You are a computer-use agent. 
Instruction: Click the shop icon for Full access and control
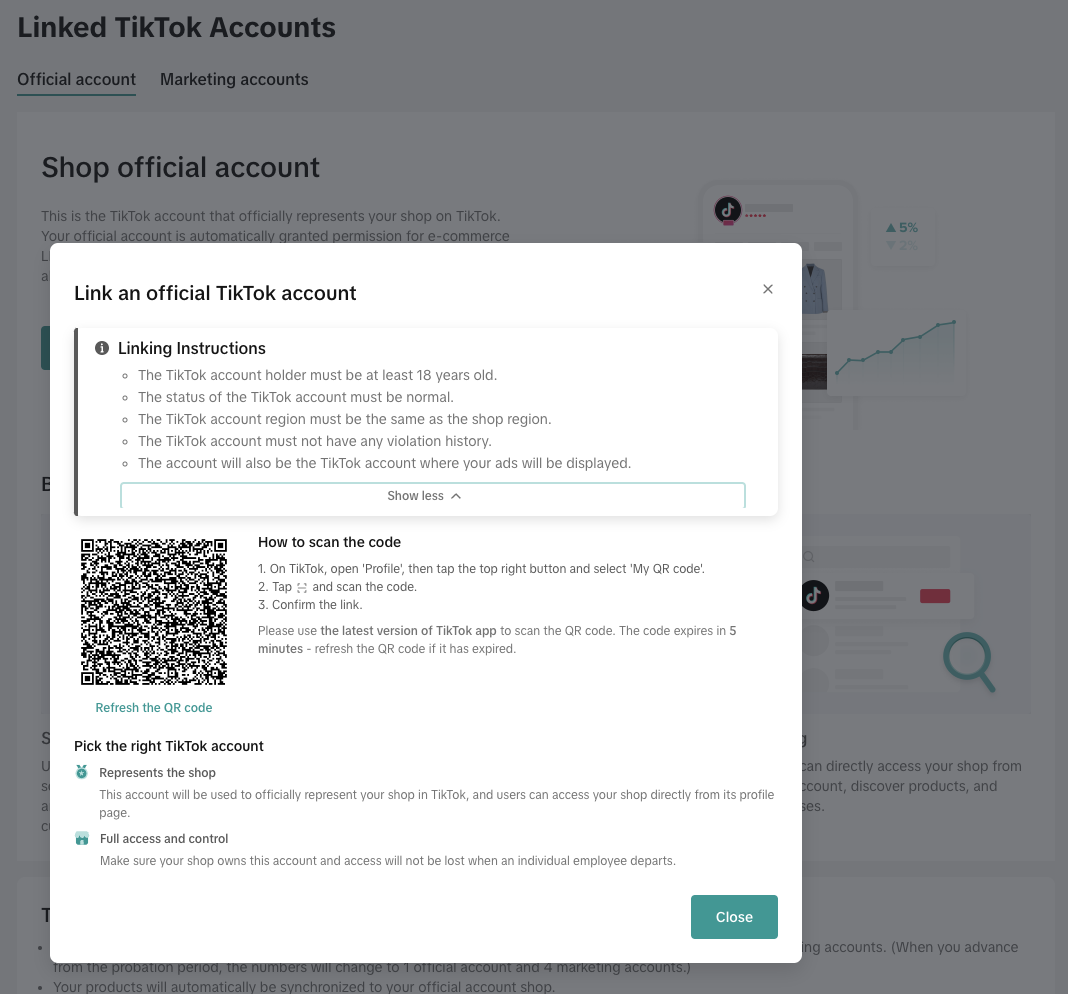click(82, 838)
